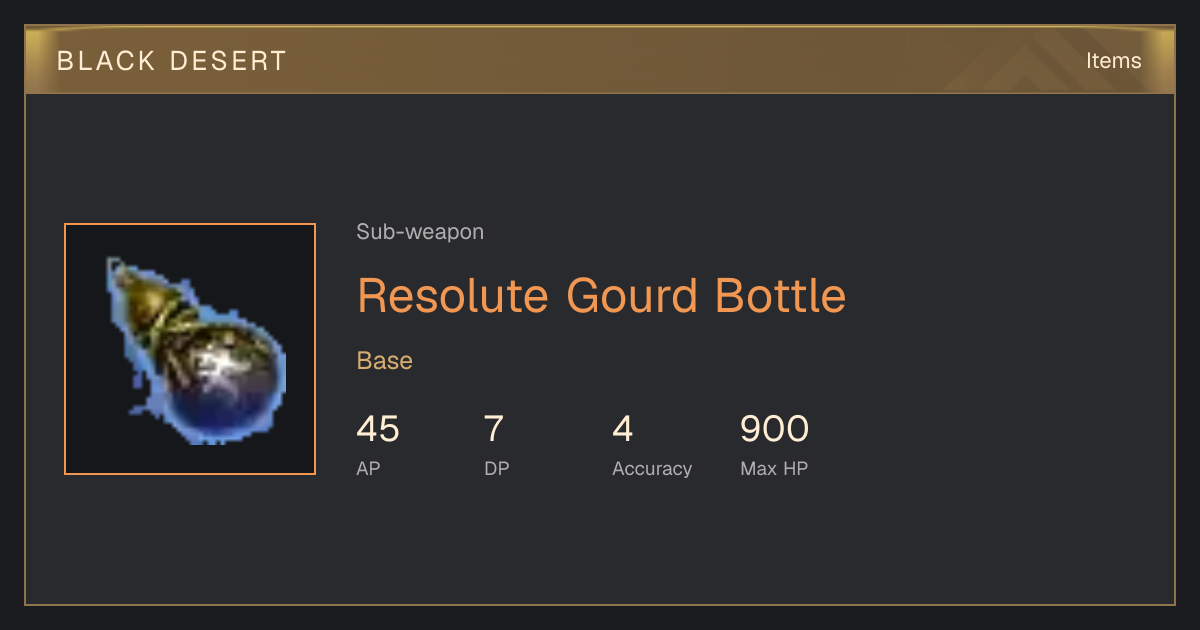Select the 4 Accuracy value

click(623, 429)
